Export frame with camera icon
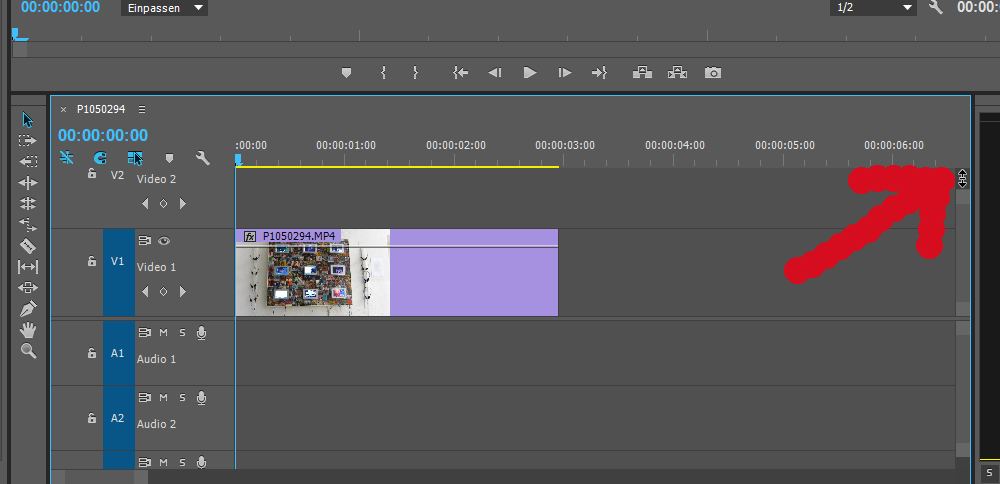1000x484 pixels. coord(712,73)
